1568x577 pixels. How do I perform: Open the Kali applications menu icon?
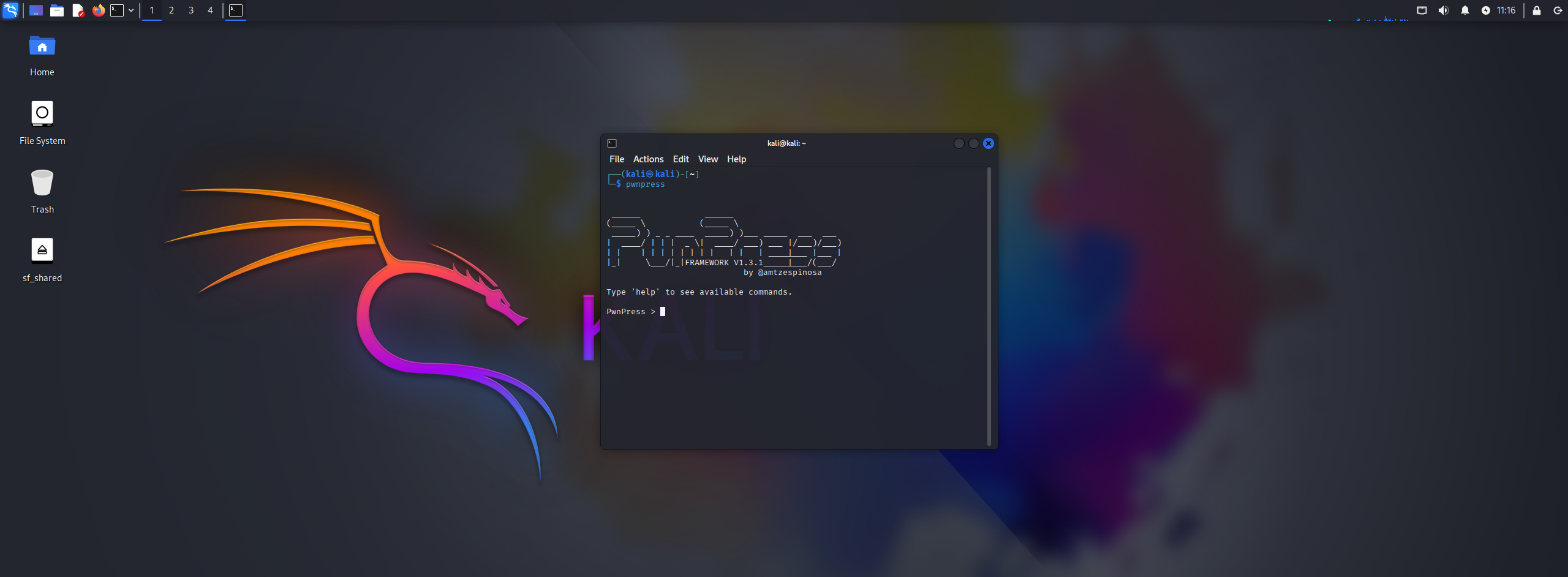[10, 10]
